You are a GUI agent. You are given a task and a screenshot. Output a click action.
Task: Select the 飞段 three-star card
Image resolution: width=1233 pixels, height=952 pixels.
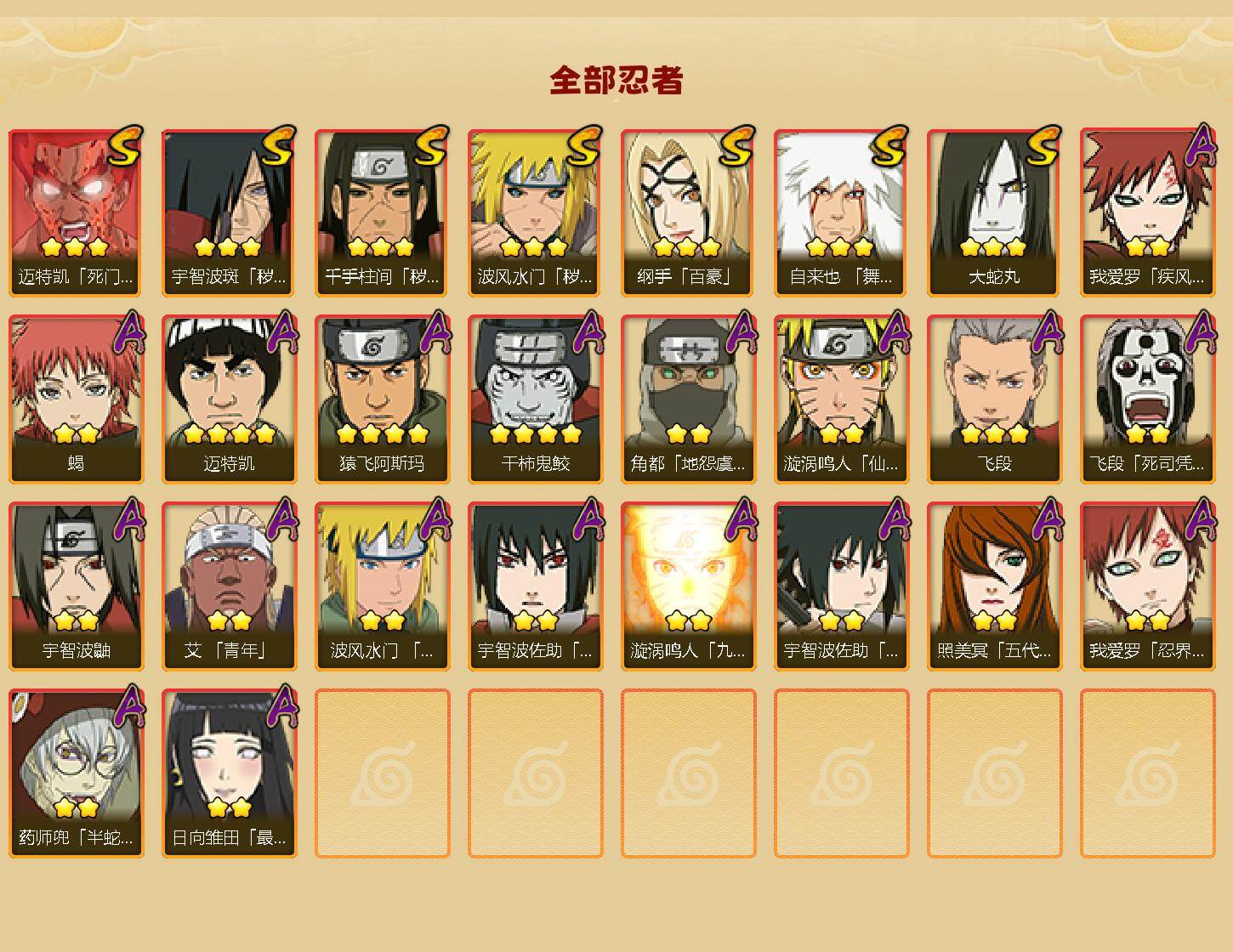tap(994, 399)
